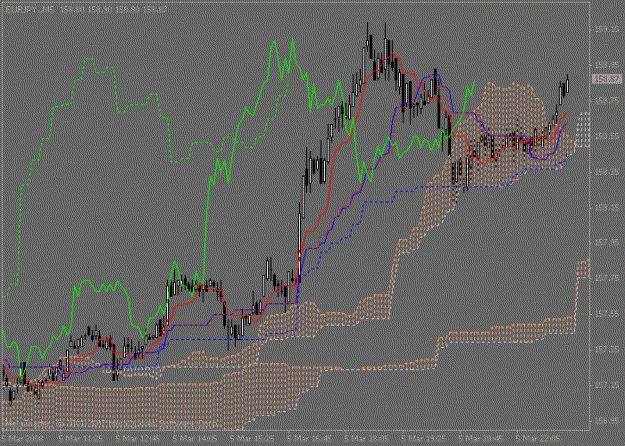Click the 5 Mar 18:05 time label

tap(367, 438)
